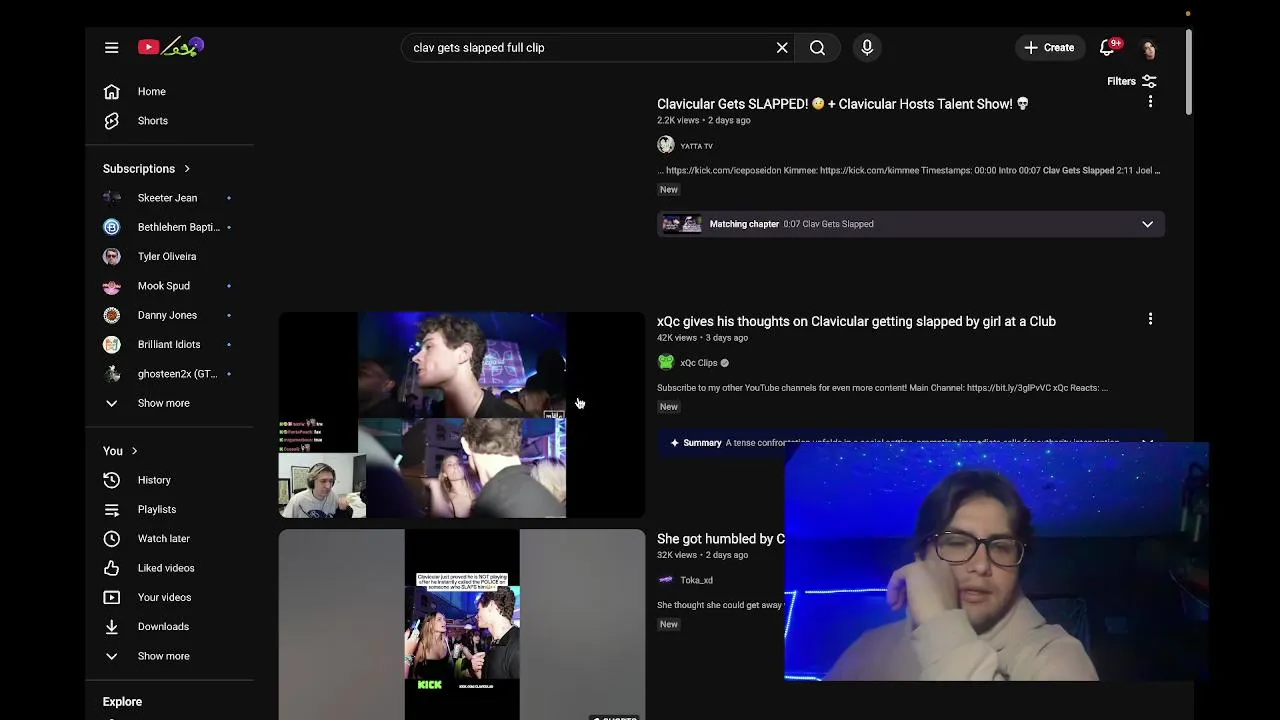This screenshot has width=1280, height=720.
Task: Click the xQc video Summary row
Action: point(910,442)
